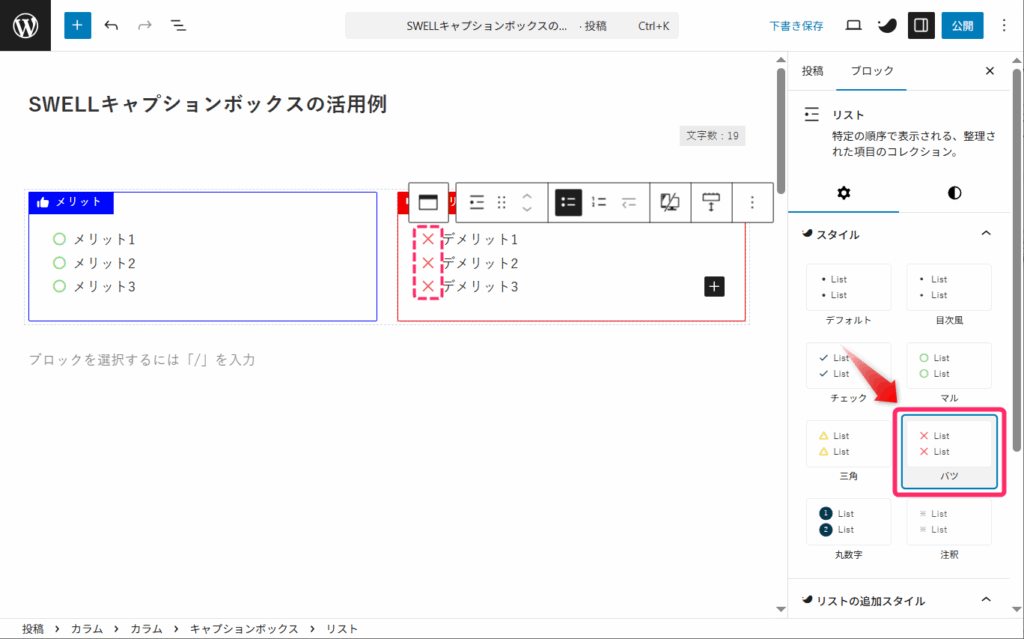Undo the last change
This screenshot has width=1024, height=639.
click(x=111, y=25)
